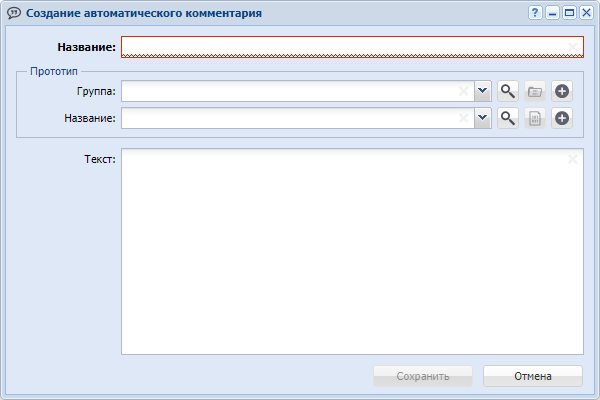Screen dimensions: 600x400
Task: Click into the Группа combo field
Action: click(288, 92)
